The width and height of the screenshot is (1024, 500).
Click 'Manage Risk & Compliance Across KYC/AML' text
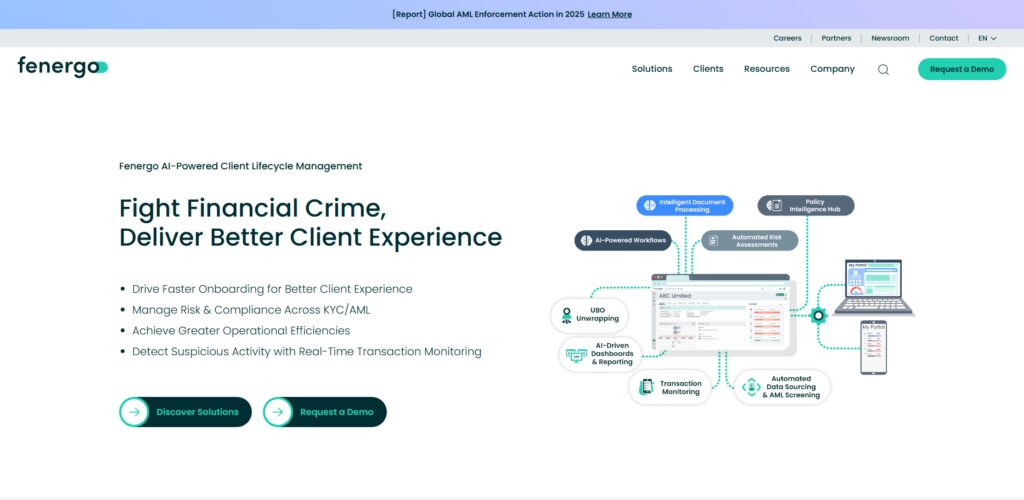pos(251,310)
